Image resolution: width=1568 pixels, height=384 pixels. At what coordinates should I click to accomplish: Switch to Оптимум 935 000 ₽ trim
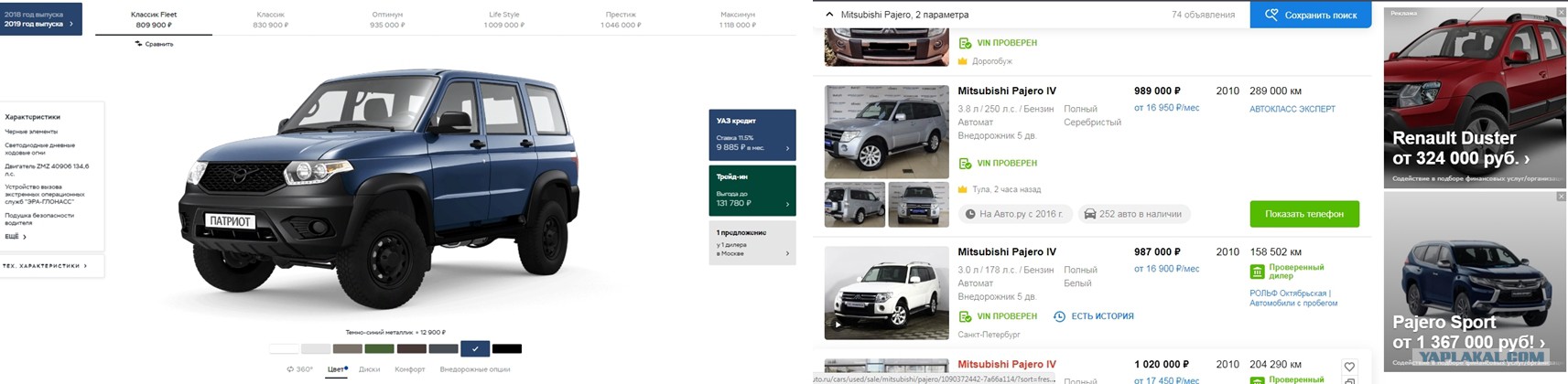[387, 19]
